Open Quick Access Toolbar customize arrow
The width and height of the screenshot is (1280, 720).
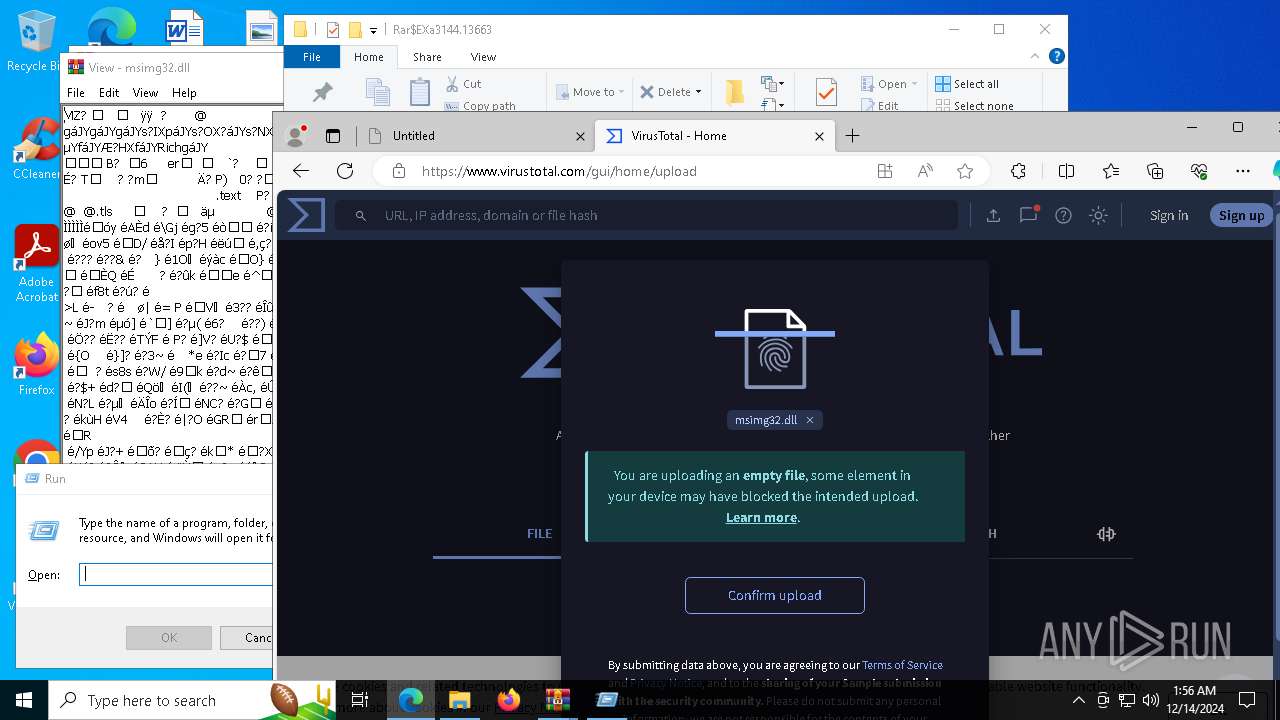click(x=373, y=31)
